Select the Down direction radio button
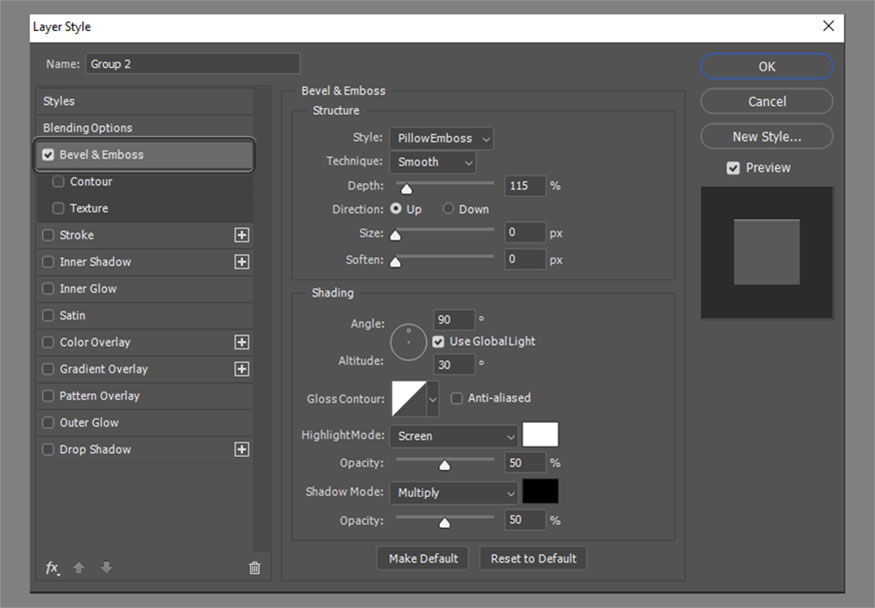This screenshot has height=608, width=875. pos(448,209)
